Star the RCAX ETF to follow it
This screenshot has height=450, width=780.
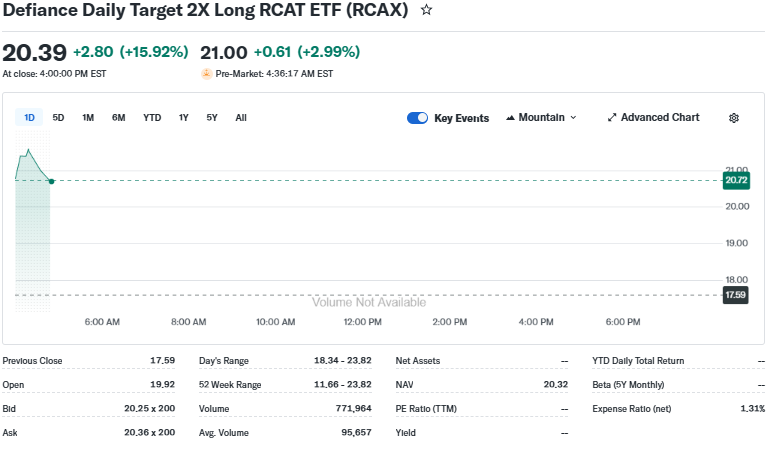[x=427, y=10]
